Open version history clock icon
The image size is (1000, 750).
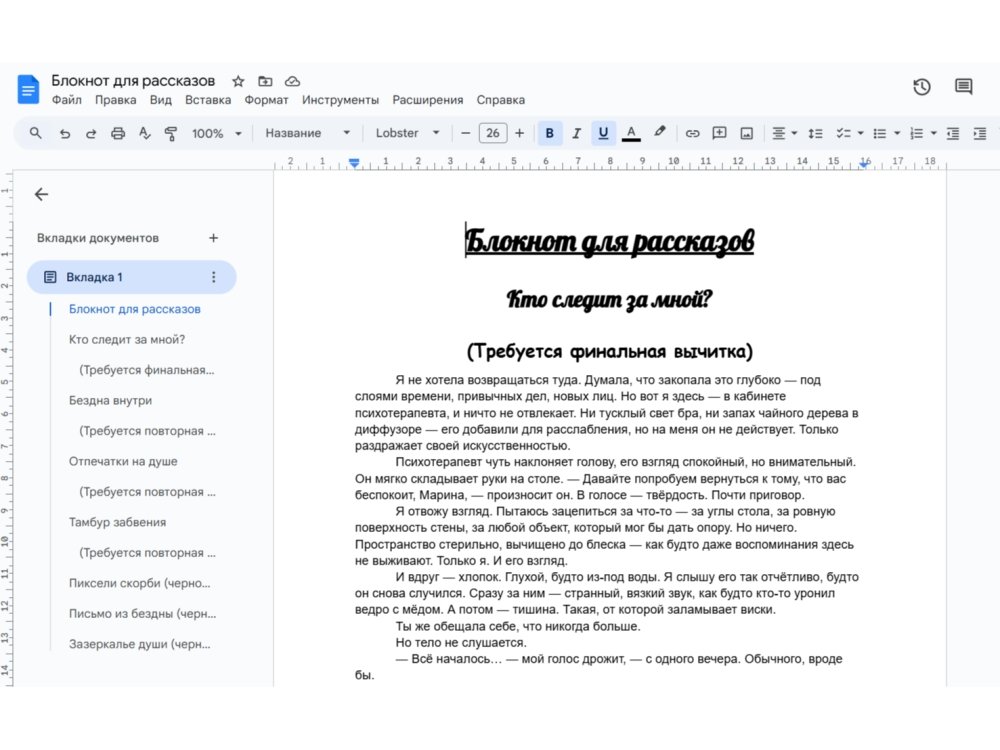click(x=921, y=87)
